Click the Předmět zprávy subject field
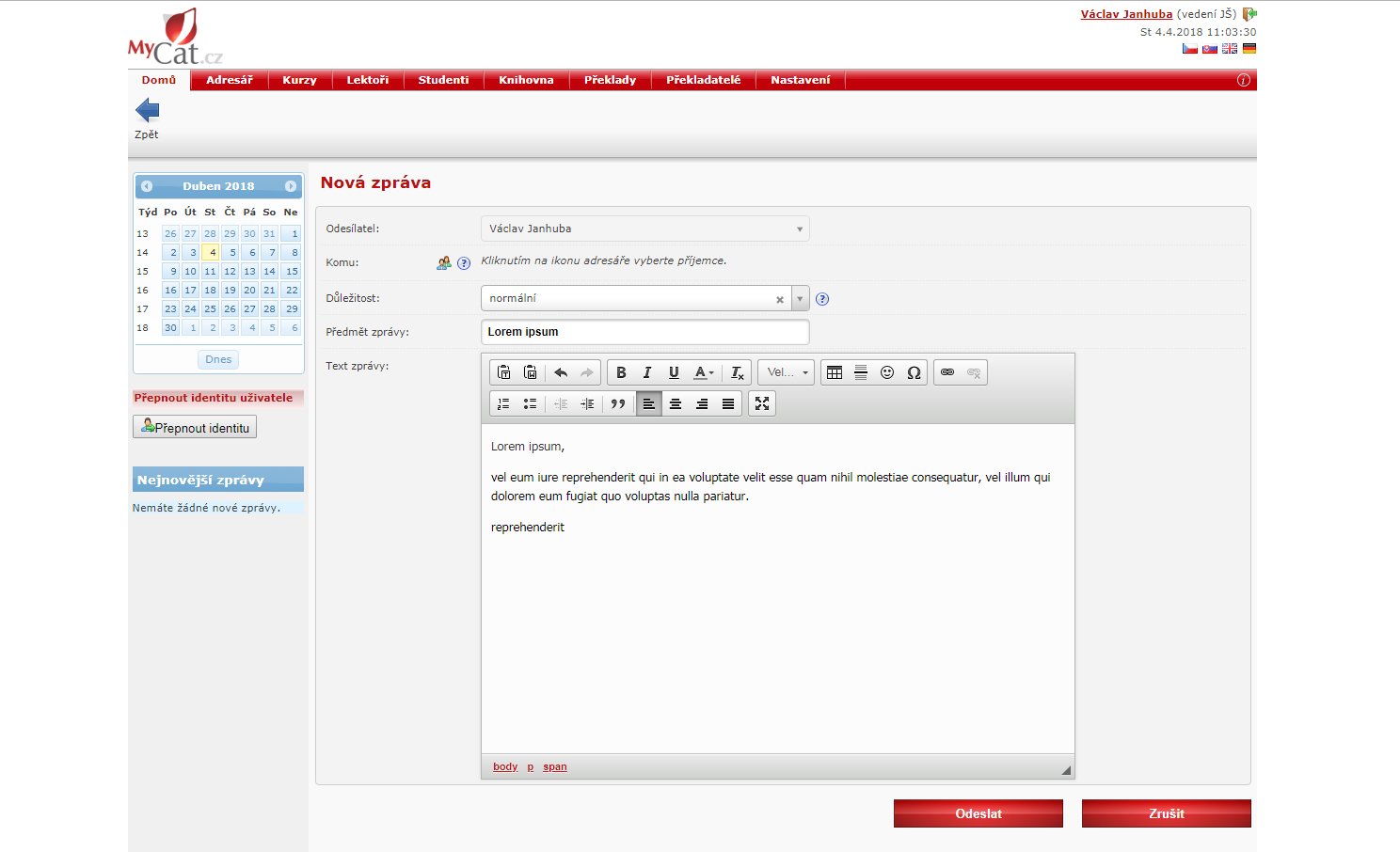The width and height of the screenshot is (1400, 852). tap(644, 332)
